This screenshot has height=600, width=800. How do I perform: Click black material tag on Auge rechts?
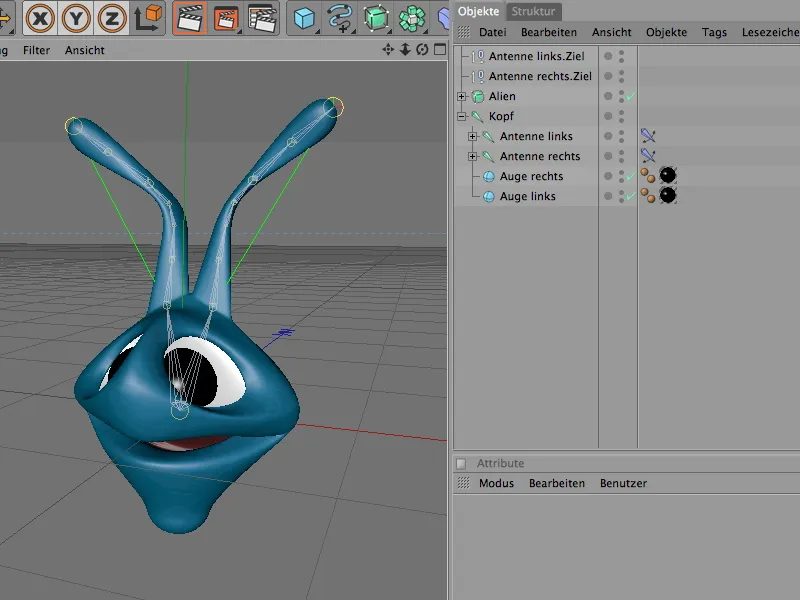[x=668, y=176]
